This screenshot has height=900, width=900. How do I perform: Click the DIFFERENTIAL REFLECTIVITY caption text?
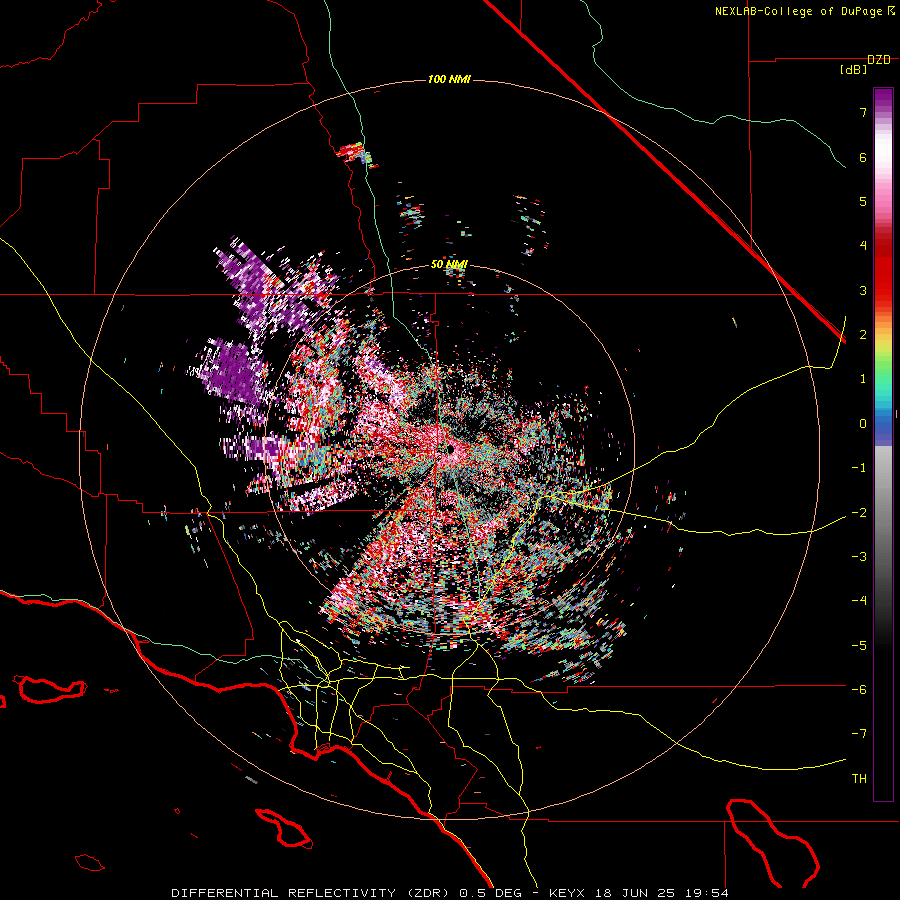coord(284,893)
